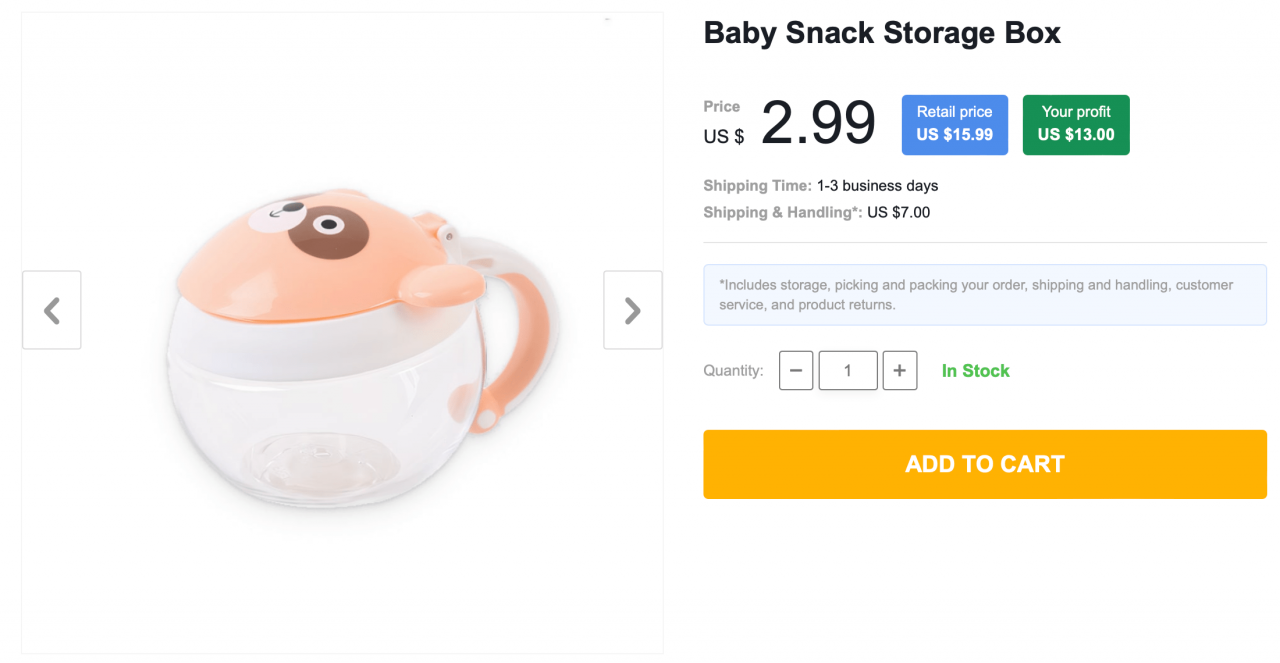
Task: Click the large 2.99 price display
Action: (817, 122)
